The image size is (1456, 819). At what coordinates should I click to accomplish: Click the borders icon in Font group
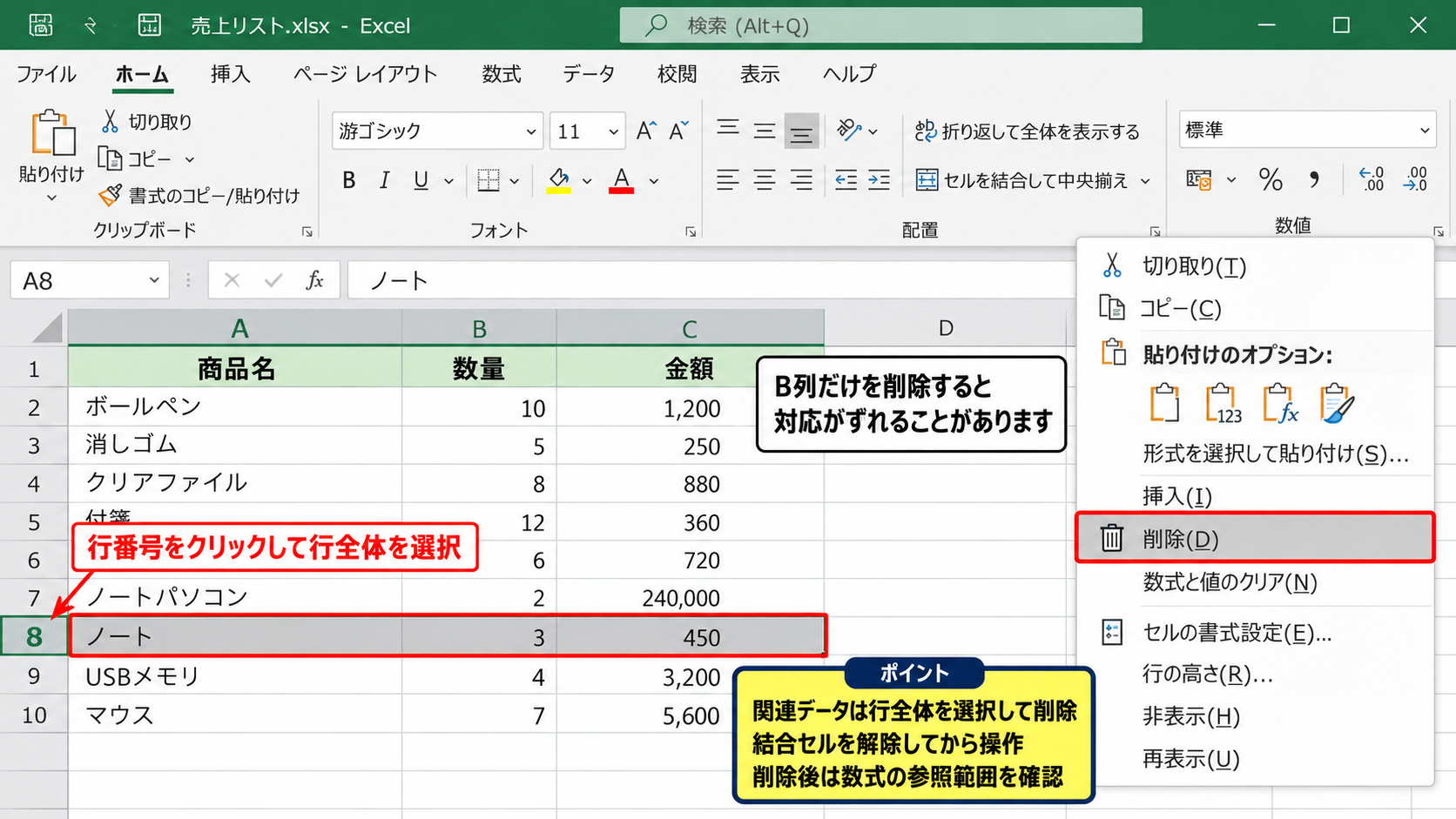pos(489,180)
